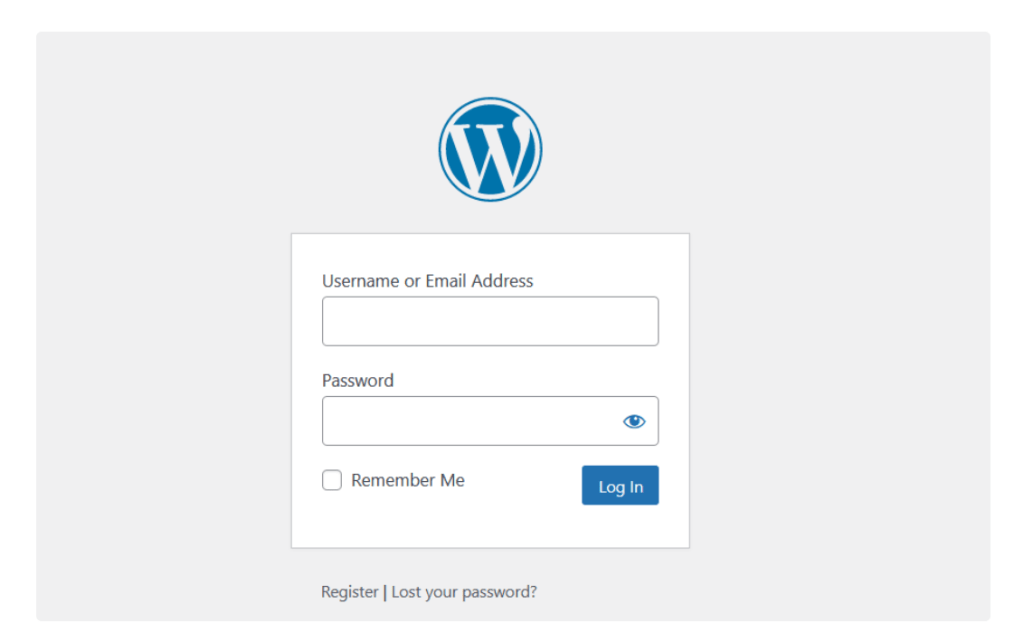
Task: Open the Register link
Action: click(349, 591)
